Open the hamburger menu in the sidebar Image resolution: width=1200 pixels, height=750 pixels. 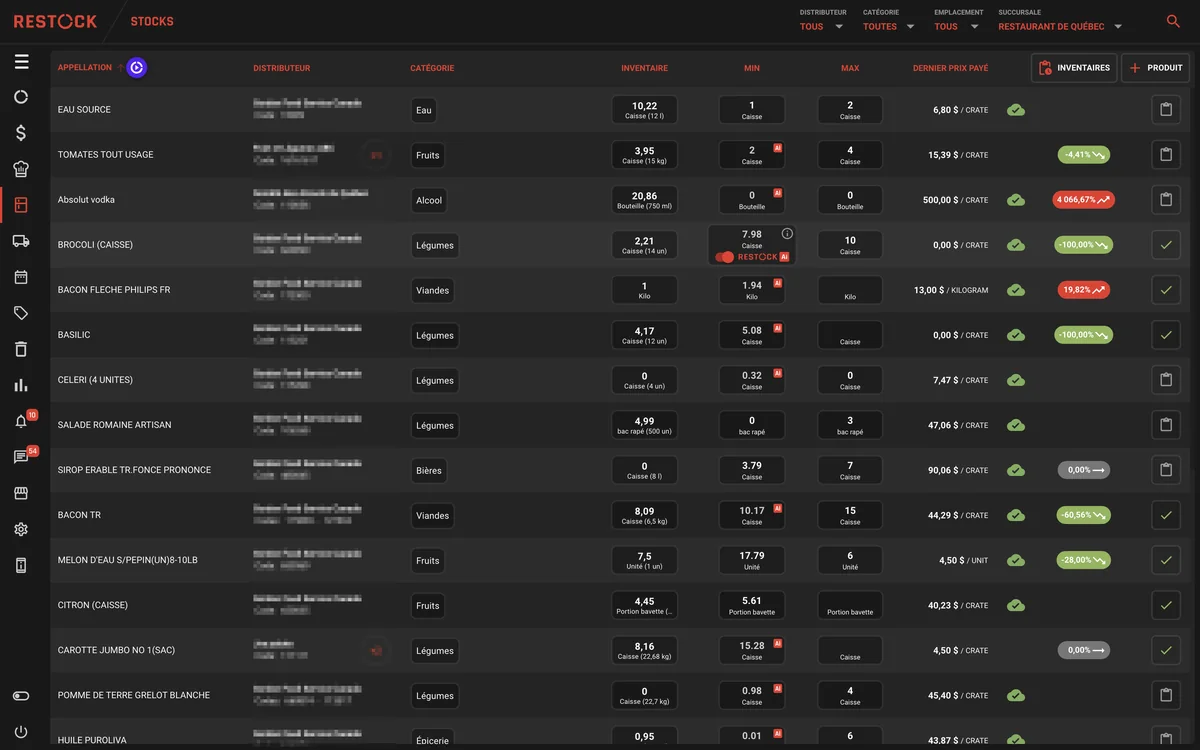(21, 62)
